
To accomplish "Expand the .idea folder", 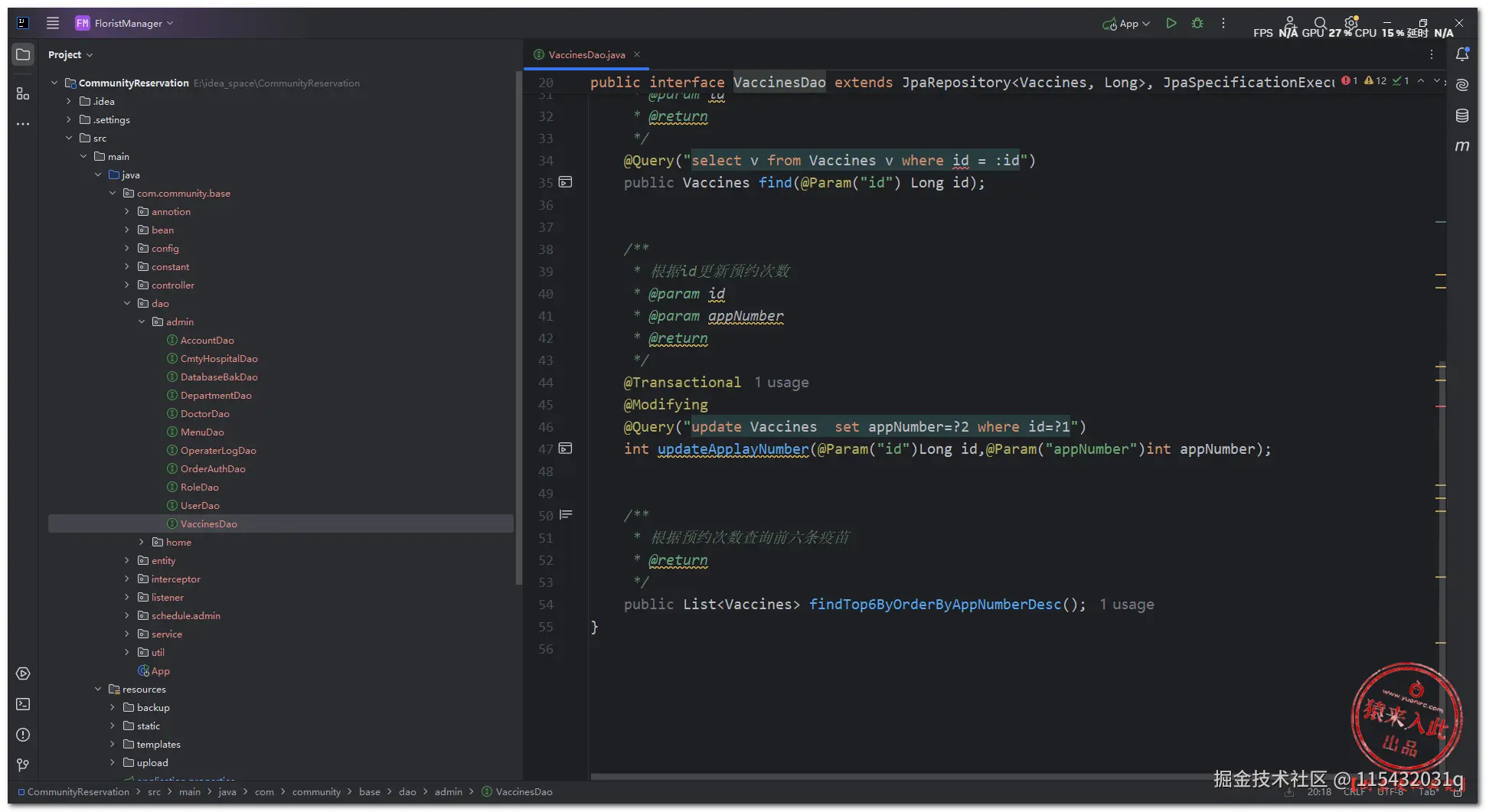I will click(69, 101).
